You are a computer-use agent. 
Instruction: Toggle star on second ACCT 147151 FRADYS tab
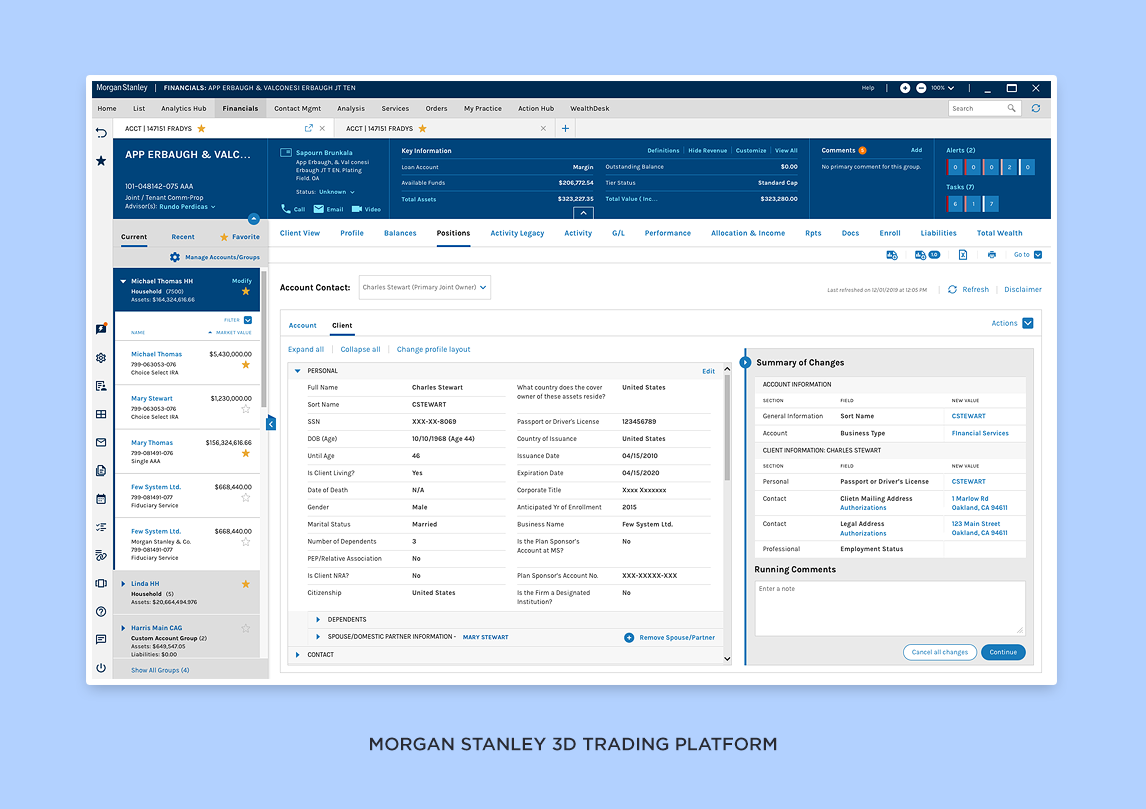coord(422,129)
